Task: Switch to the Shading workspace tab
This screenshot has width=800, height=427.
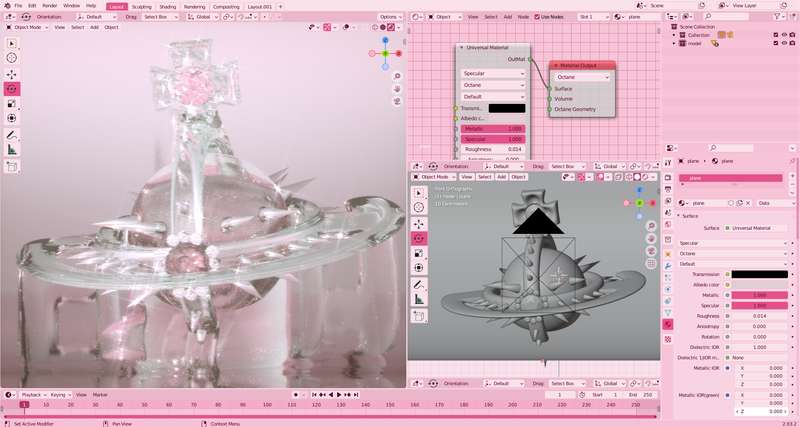Action: pyautogui.click(x=167, y=7)
